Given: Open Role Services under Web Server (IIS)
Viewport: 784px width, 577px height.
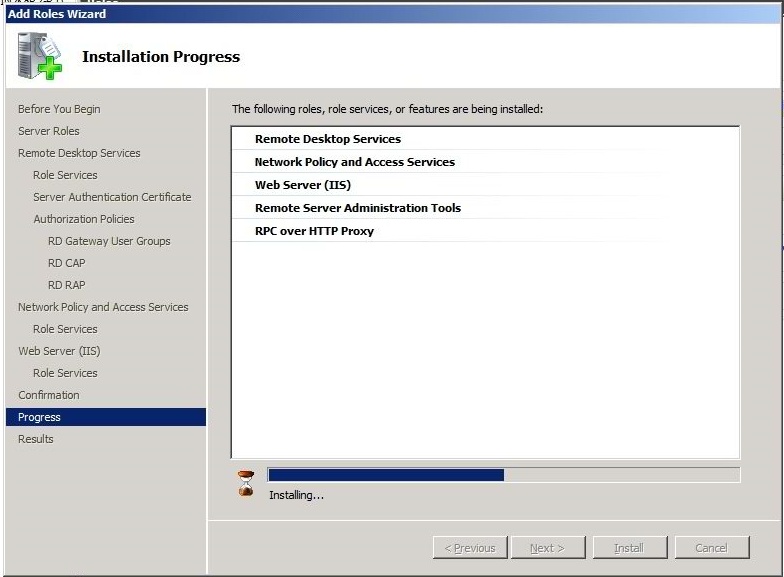Looking at the screenshot, I should coord(65,373).
